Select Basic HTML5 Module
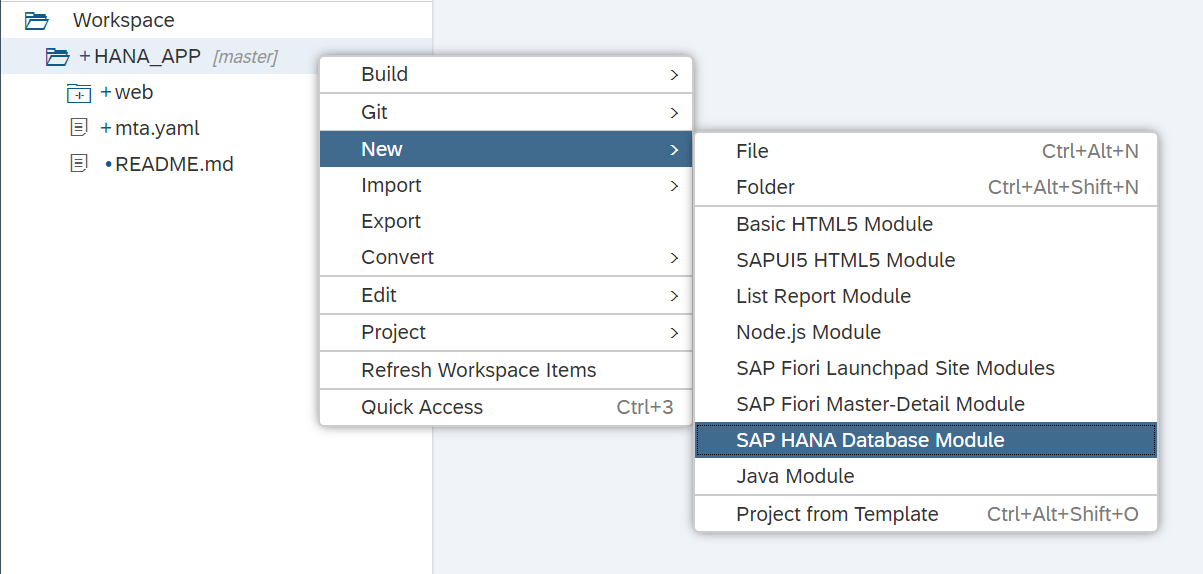This screenshot has height=574, width=1203. pyautogui.click(x=926, y=224)
